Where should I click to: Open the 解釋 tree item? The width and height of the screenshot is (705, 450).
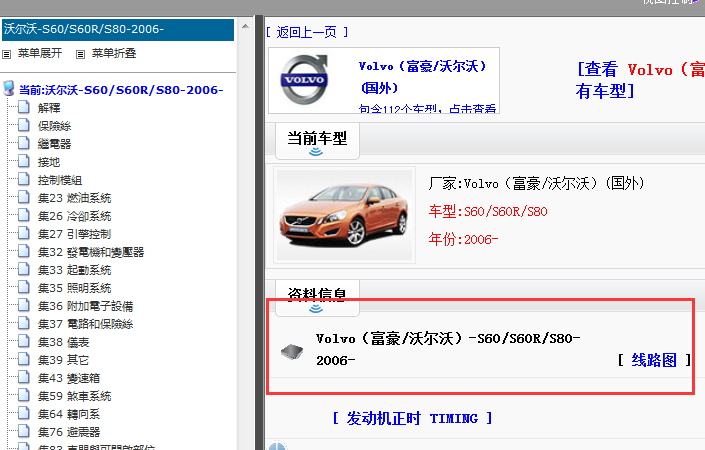tap(49, 108)
